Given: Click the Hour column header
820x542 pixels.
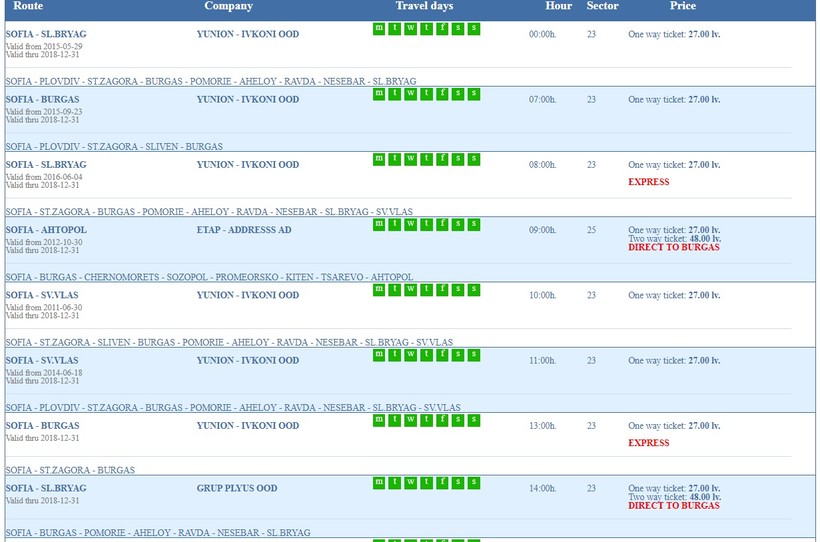Looking at the screenshot, I should tap(558, 6).
